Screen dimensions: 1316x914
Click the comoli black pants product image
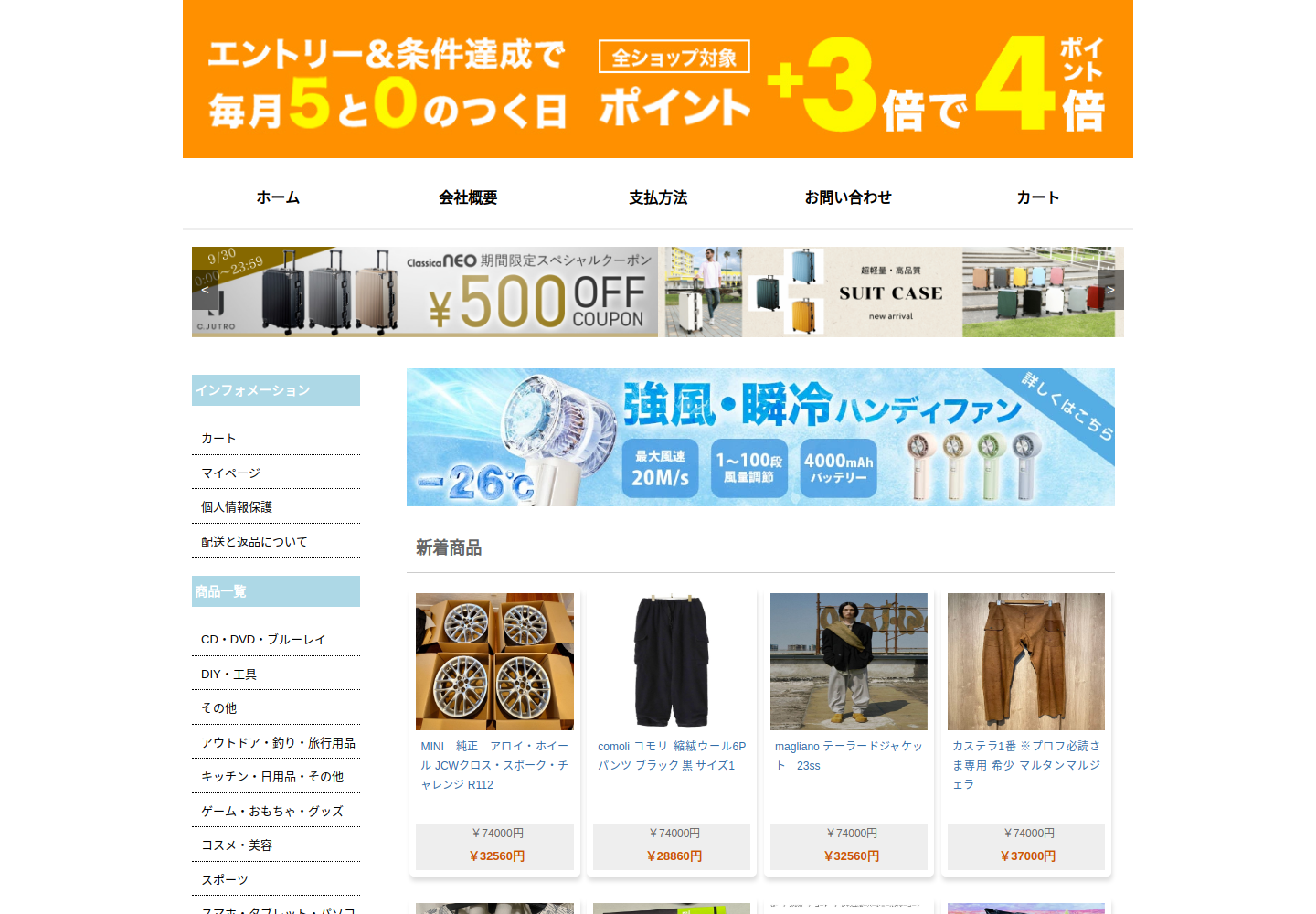(672, 662)
